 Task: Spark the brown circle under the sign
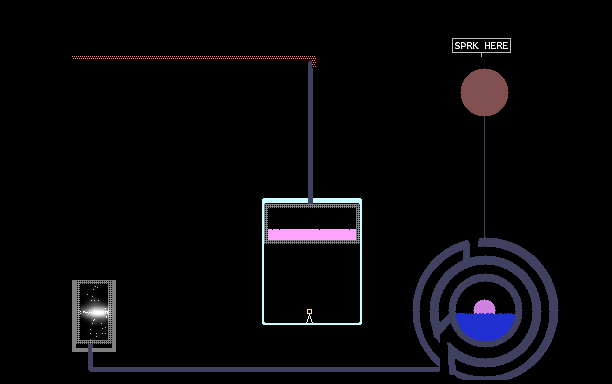[484, 92]
